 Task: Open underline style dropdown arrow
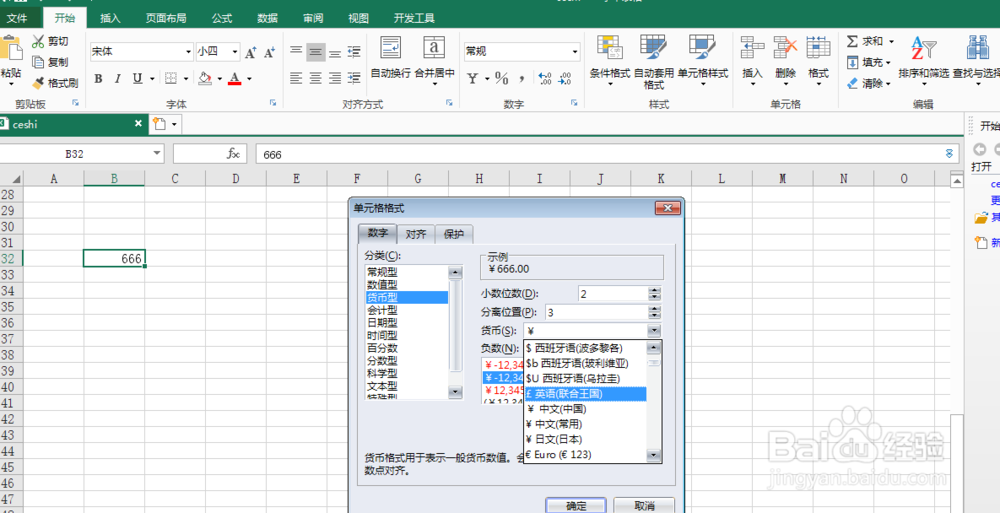point(152,78)
